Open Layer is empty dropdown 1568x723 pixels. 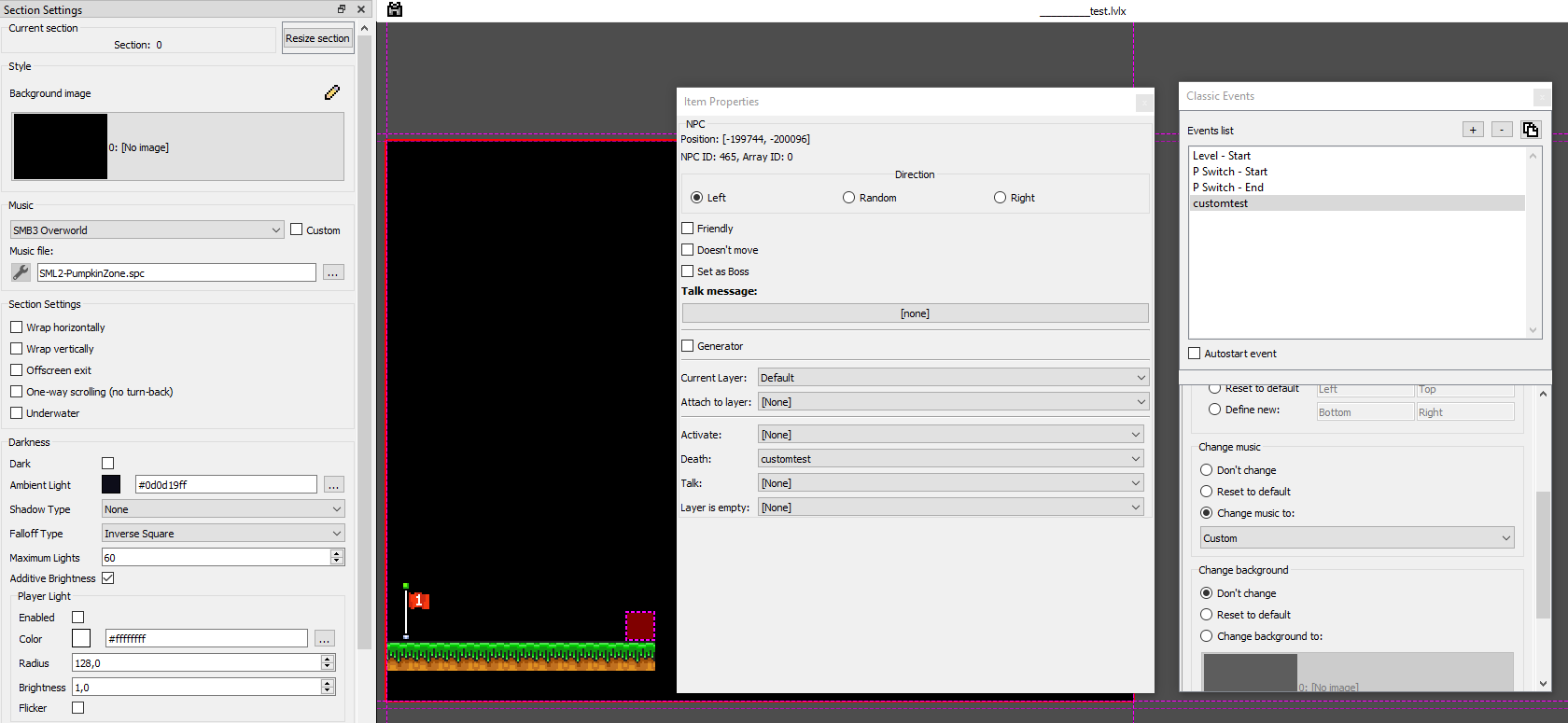951,507
